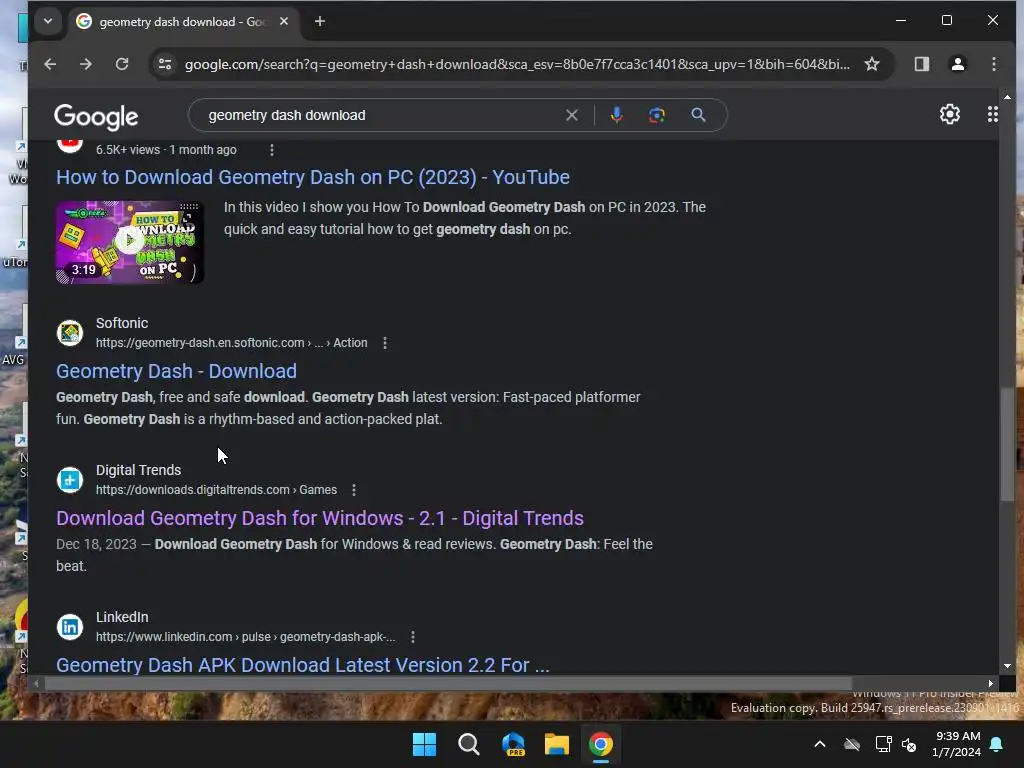Open Chrome profile menu
The width and height of the screenshot is (1024, 768).
[957, 64]
